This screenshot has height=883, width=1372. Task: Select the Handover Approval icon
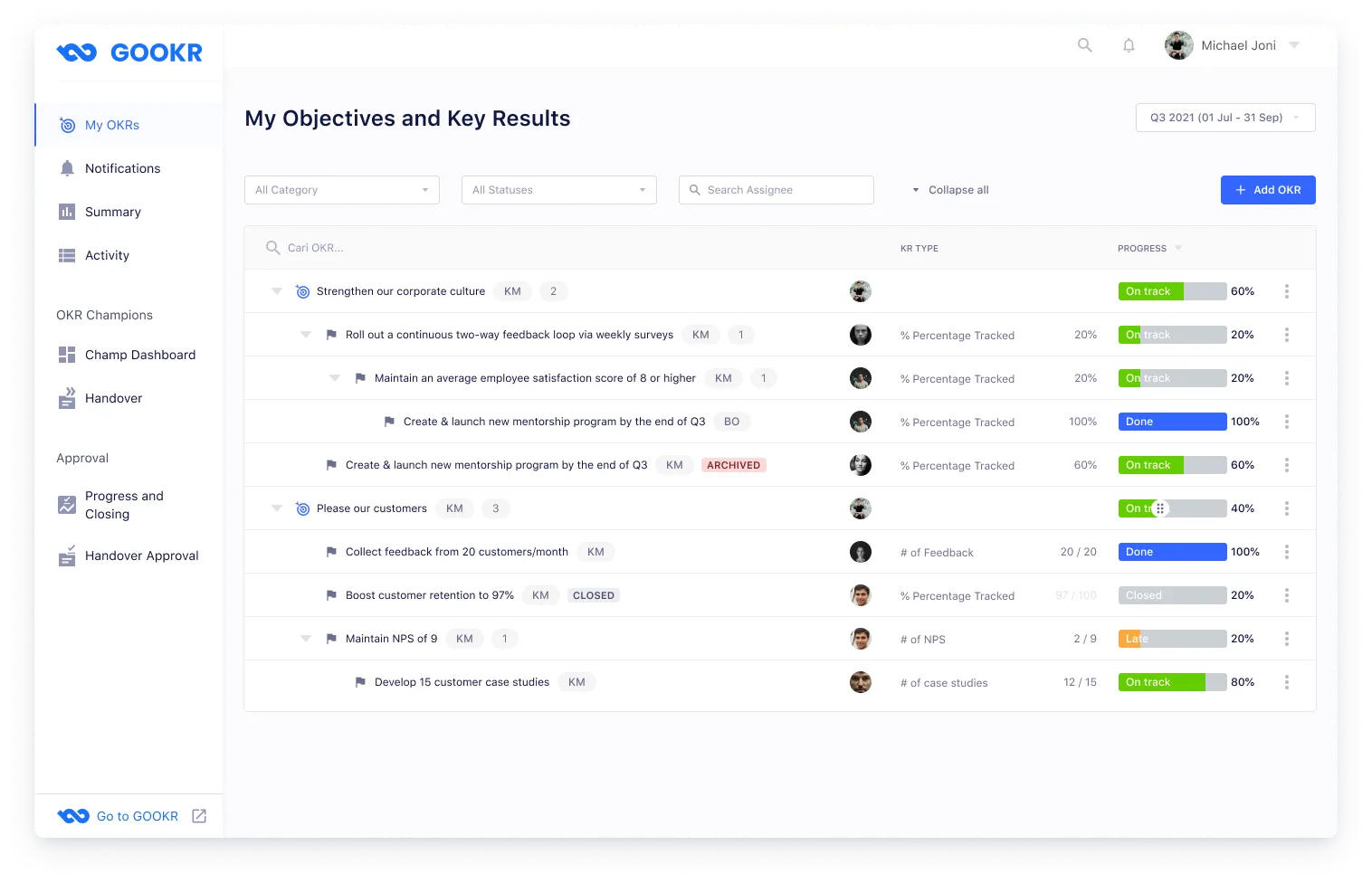click(x=67, y=555)
